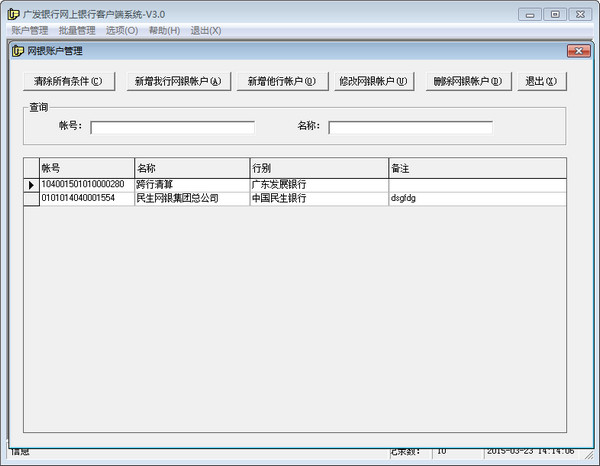This screenshot has width=600, height=466.
Task: Sort by the 帐号 column header
Action: pyautogui.click(x=87, y=168)
